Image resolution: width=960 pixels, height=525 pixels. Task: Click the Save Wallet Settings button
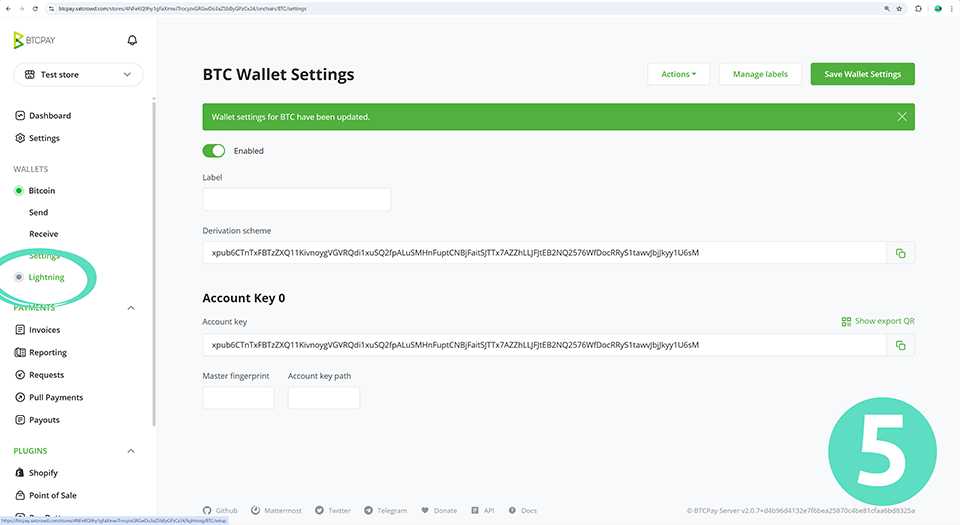click(x=862, y=74)
